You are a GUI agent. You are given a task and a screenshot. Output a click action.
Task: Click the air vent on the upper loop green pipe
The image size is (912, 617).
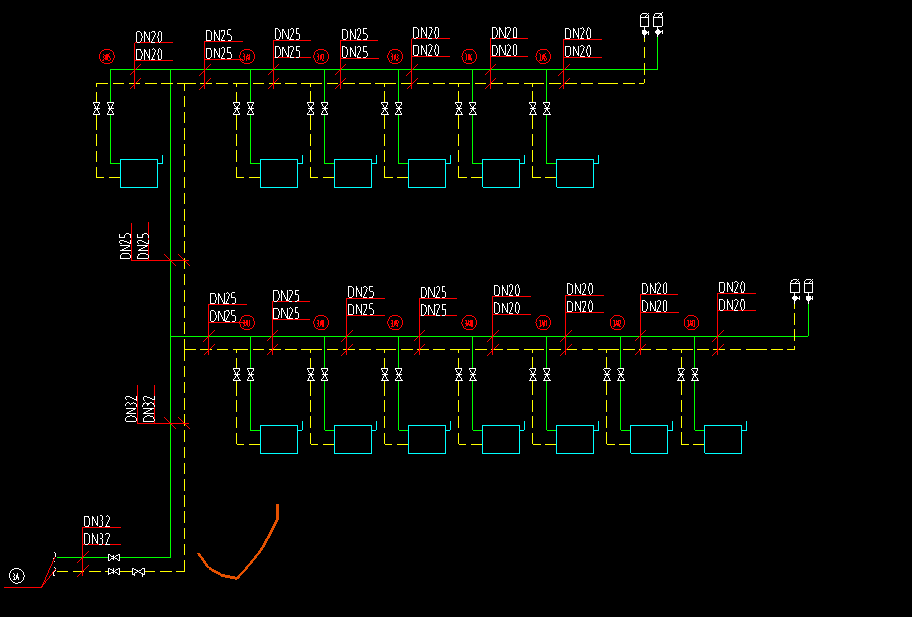point(658,24)
